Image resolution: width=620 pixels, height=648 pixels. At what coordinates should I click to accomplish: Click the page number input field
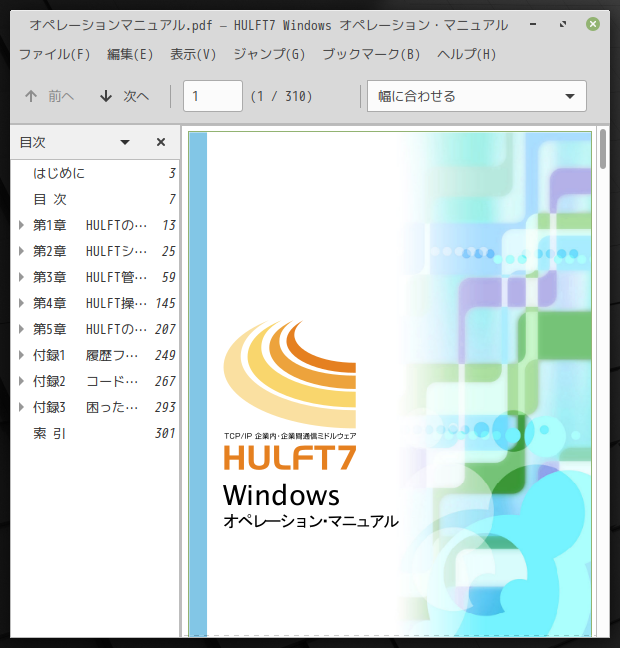click(212, 96)
